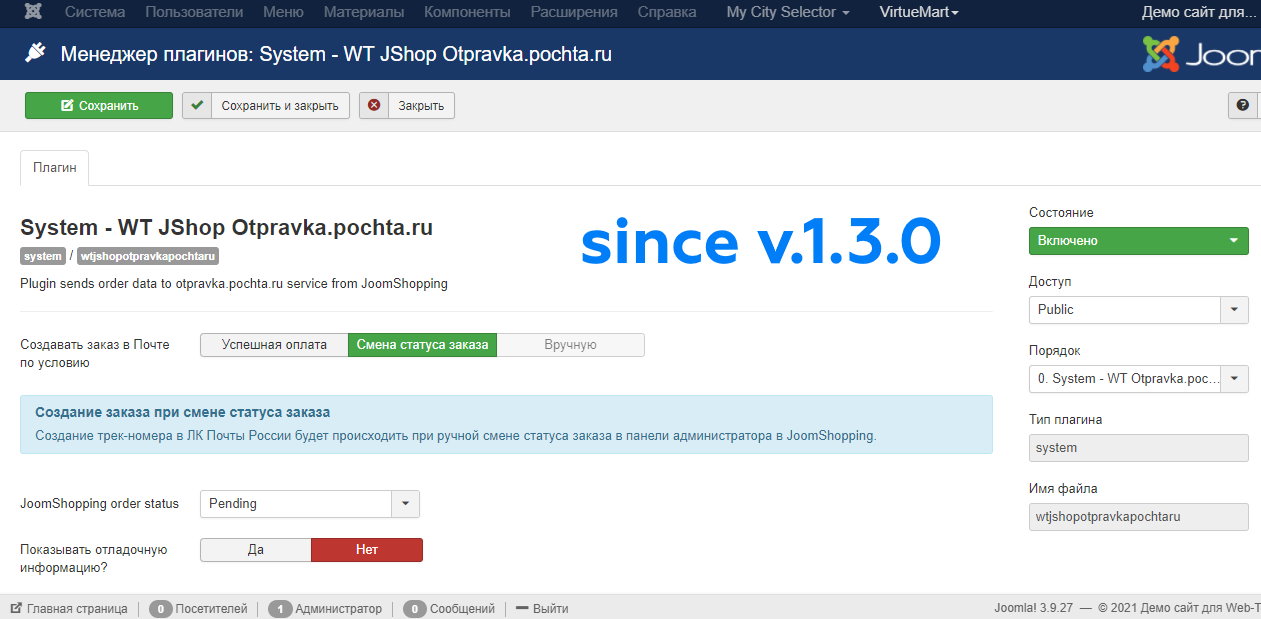
Task: Open the Расширения menu
Action: coord(573,12)
